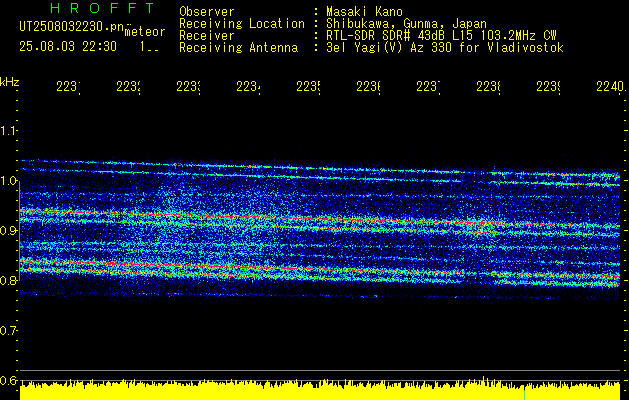Screen dimensions: 629x400
Task: Click the HROFFT title text
Action: tap(102, 8)
